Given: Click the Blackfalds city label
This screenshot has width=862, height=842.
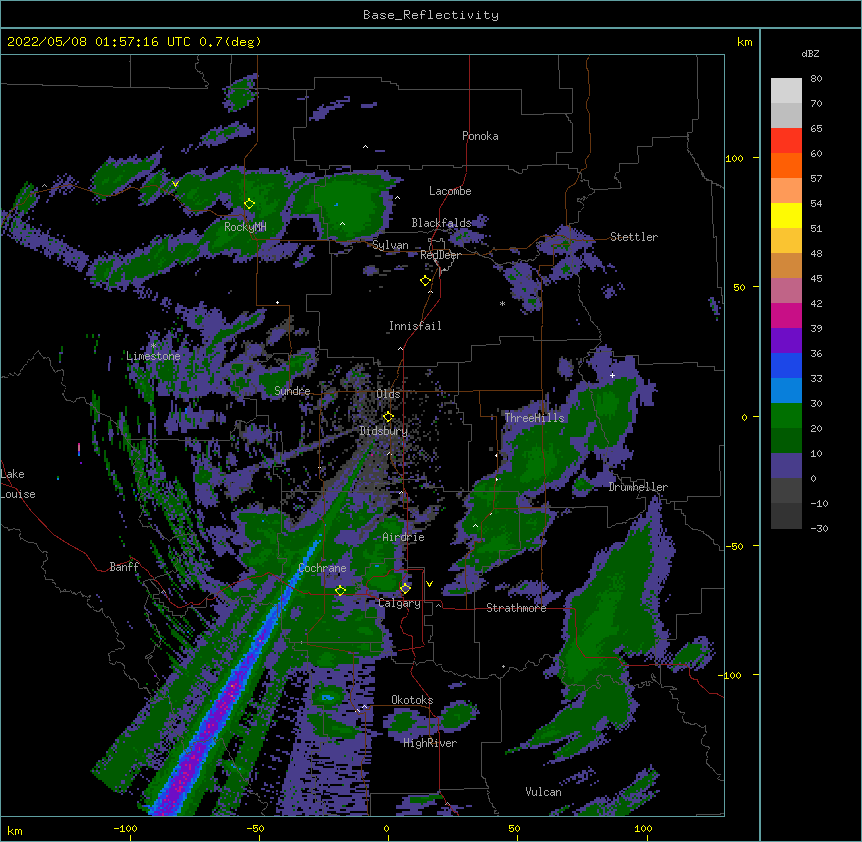Looking at the screenshot, I should 441,223.
